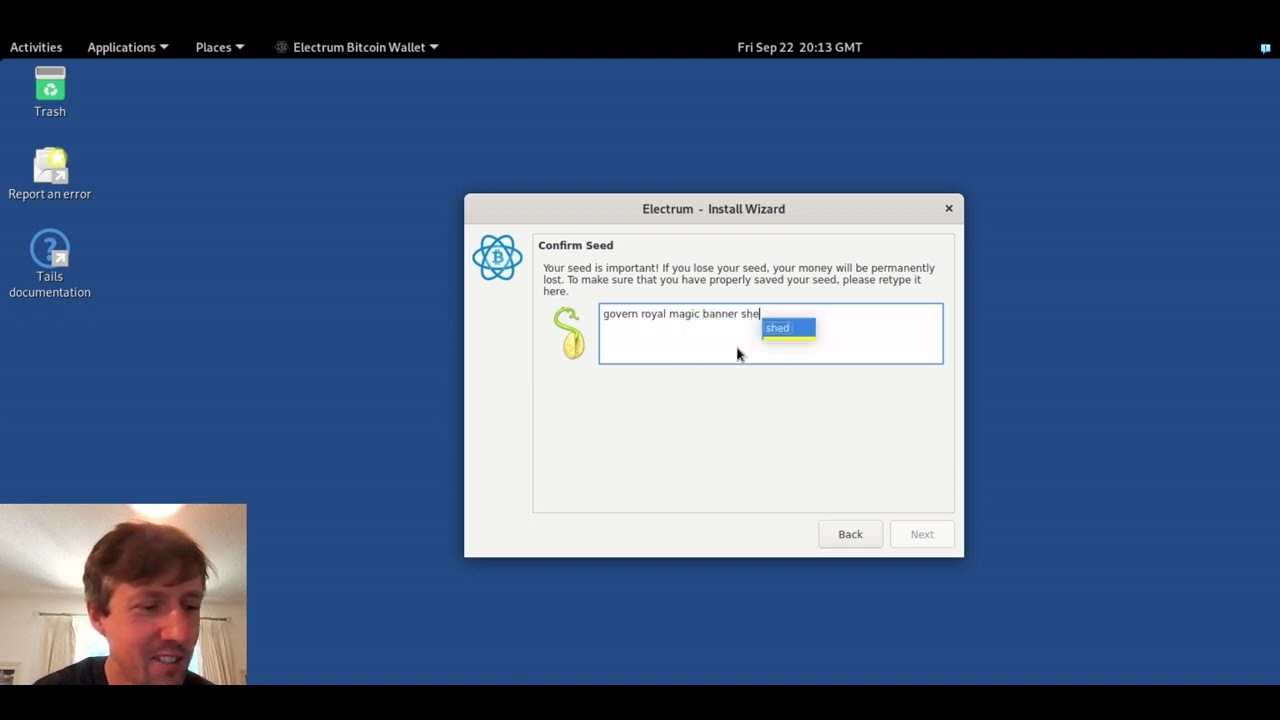Click the Back button

(850, 534)
